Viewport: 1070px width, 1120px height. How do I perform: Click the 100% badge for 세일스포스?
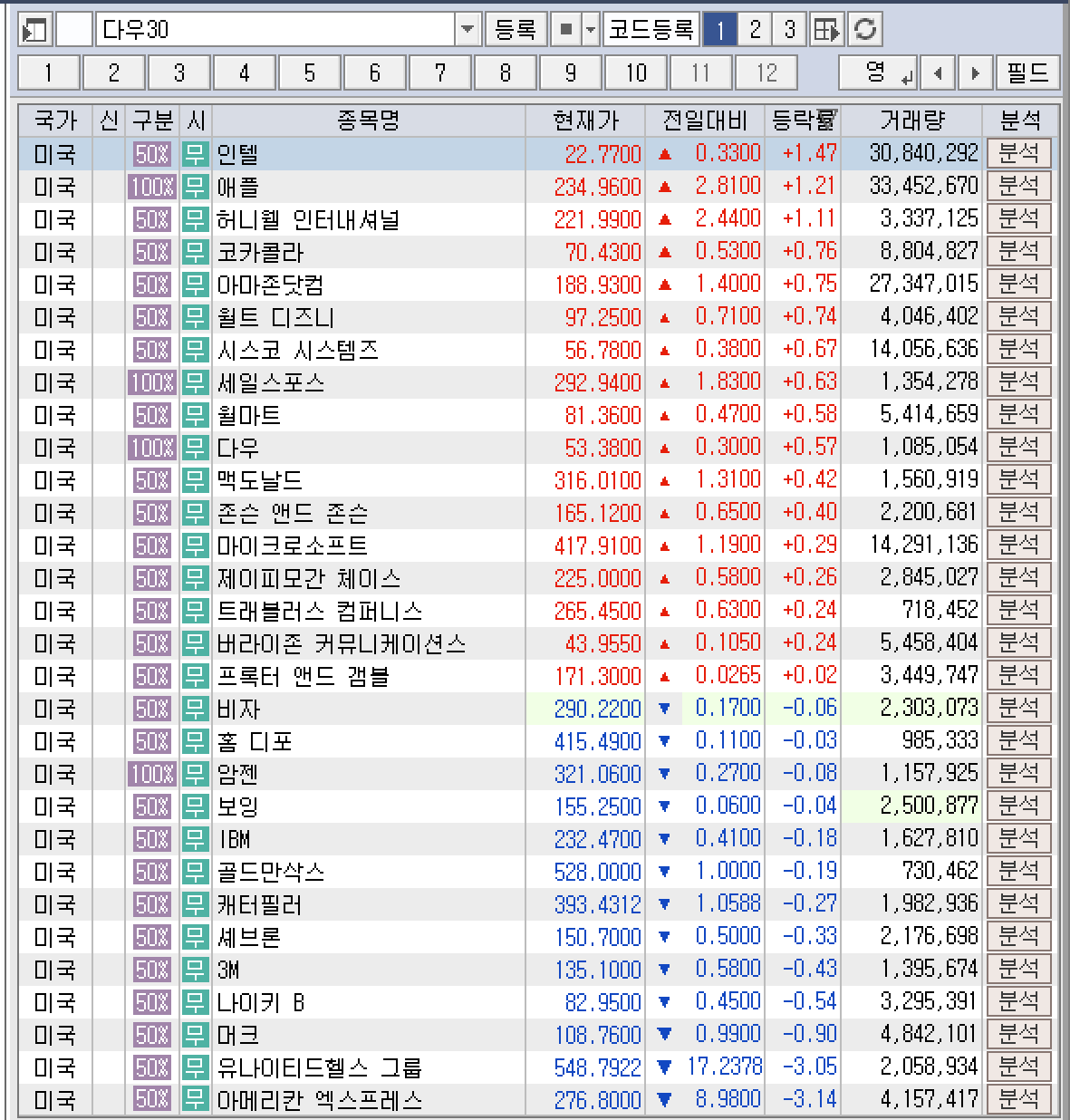(x=151, y=382)
